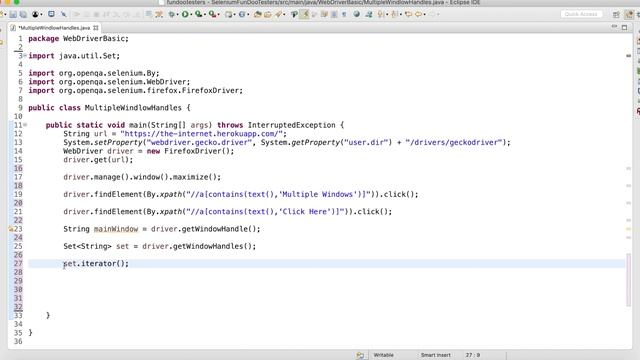Click the Last Edit Location icon
Screen dimensions: 640x360
pyautogui.click(x=408, y=14)
